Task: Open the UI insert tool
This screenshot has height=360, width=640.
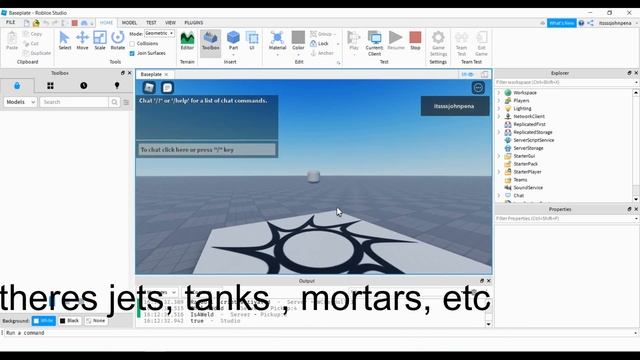Action: [x=252, y=40]
